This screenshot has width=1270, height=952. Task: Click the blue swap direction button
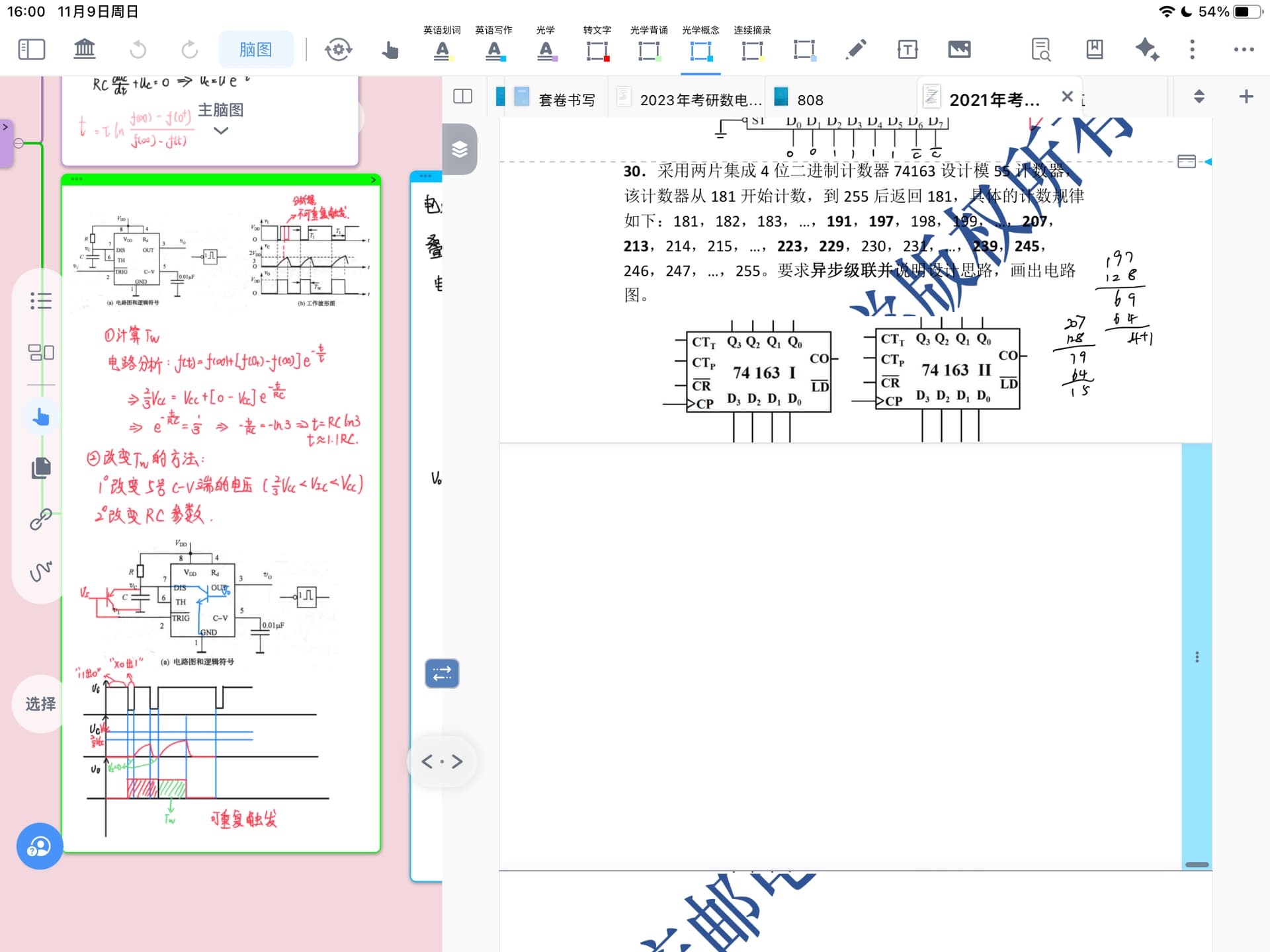[x=442, y=674]
